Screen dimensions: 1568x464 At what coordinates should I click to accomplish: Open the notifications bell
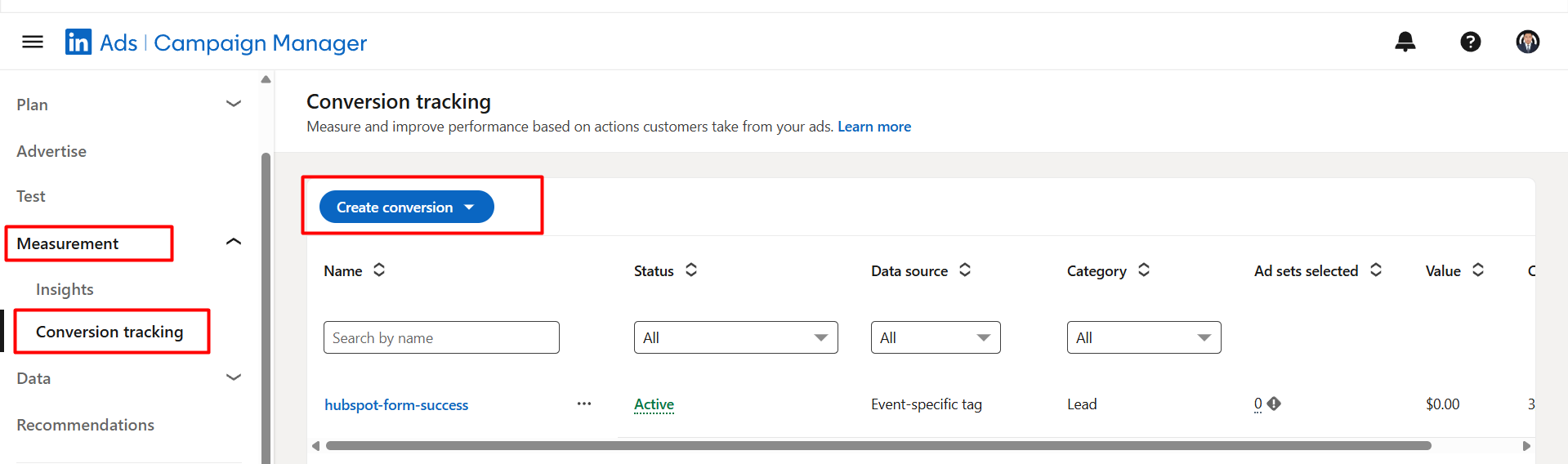point(1405,42)
